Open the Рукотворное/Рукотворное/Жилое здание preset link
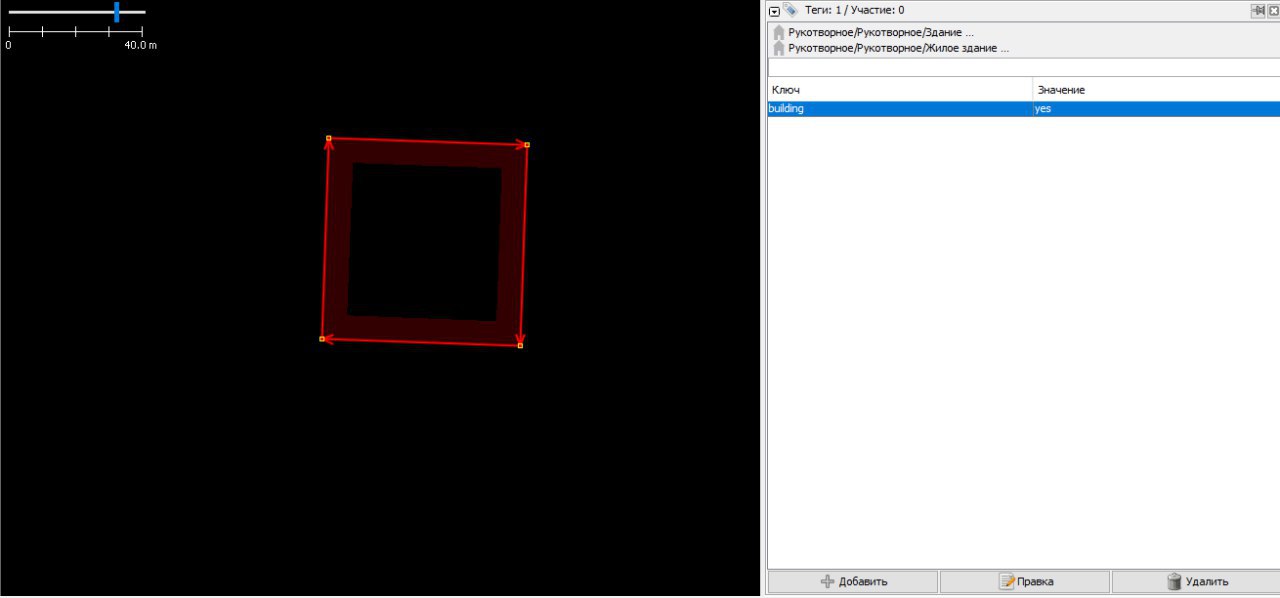 click(898, 48)
